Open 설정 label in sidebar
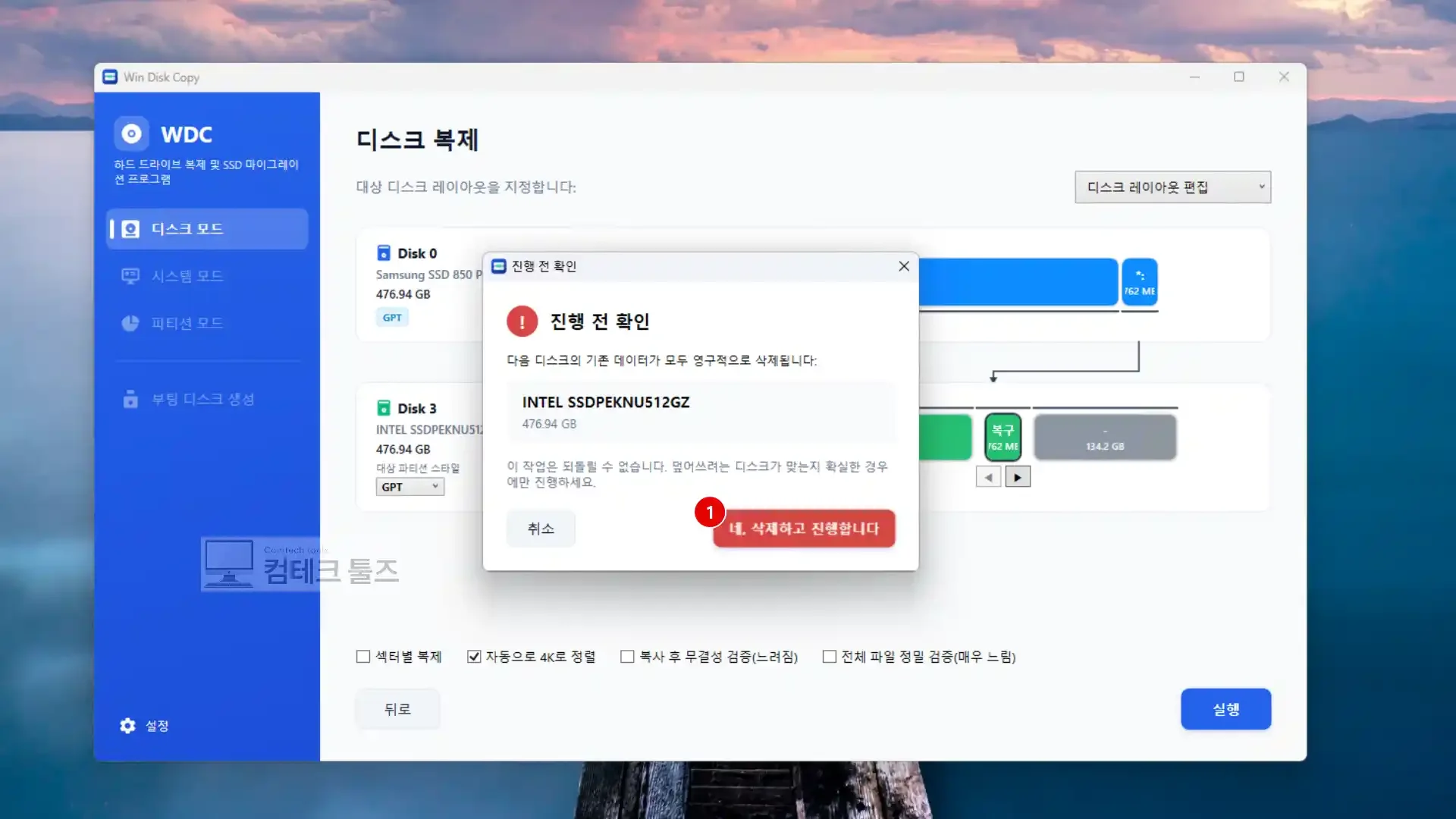Viewport: 1456px width, 819px height. point(157,726)
